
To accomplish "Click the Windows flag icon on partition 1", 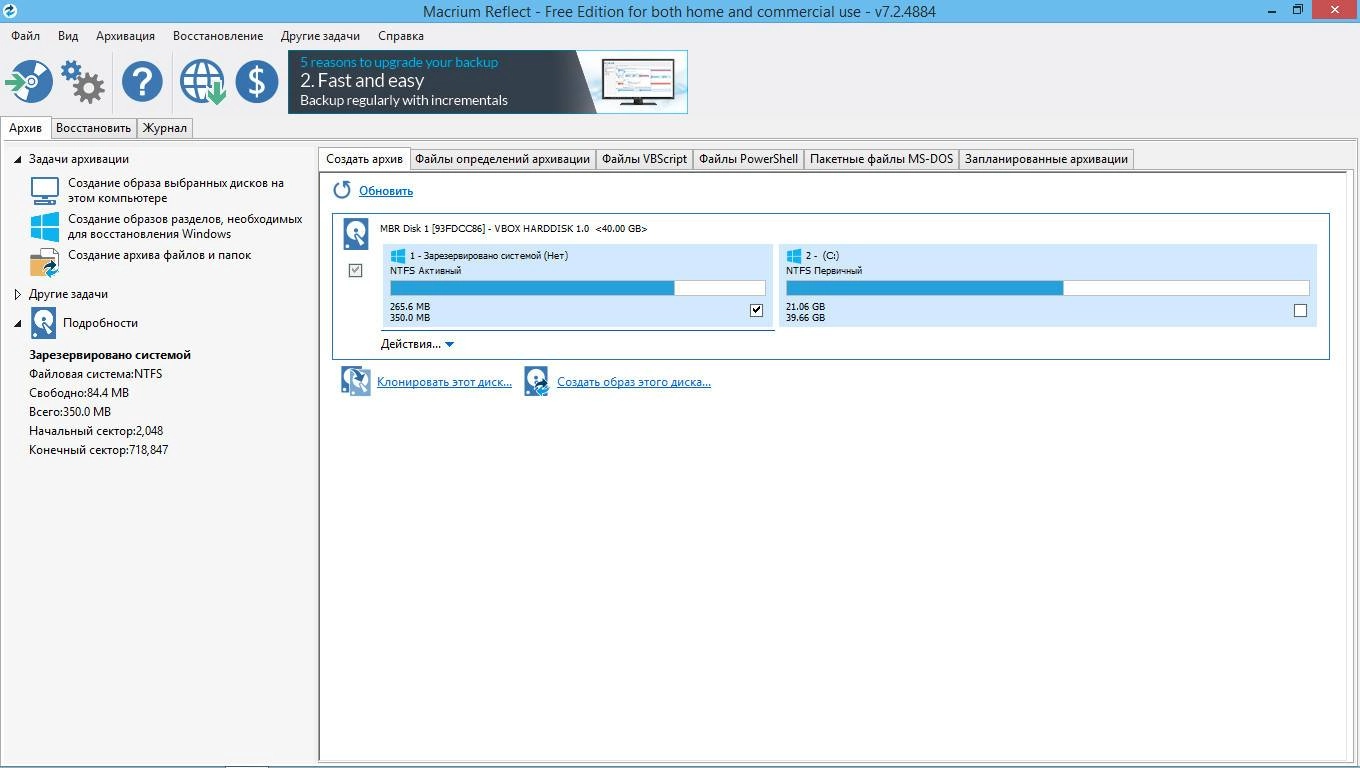I will 398,256.
